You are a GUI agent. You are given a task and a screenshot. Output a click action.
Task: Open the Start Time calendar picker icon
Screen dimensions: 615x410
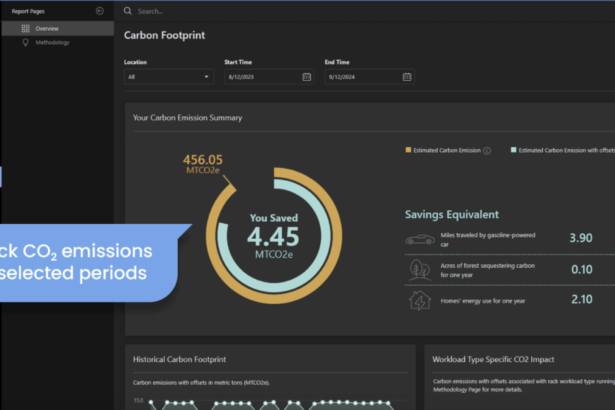click(307, 77)
